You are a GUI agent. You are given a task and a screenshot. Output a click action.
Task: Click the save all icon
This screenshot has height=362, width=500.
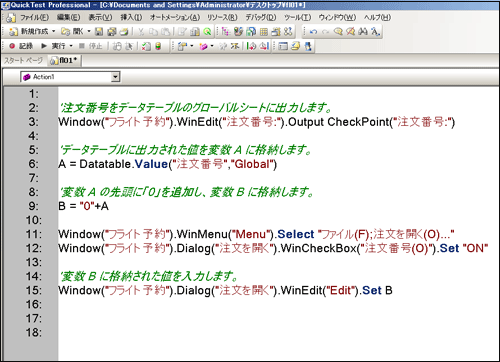(x=112, y=32)
